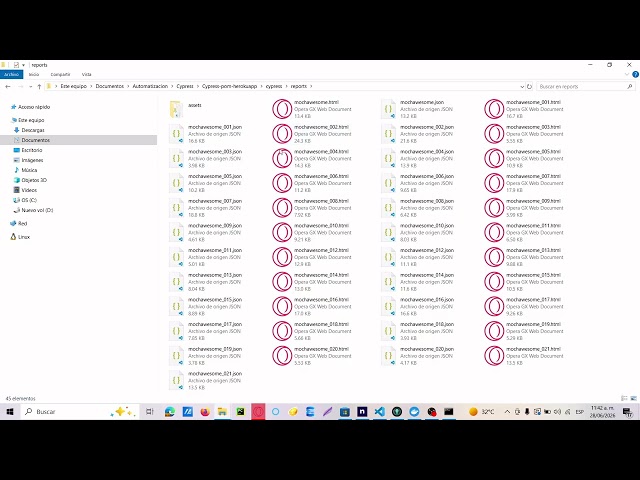Select the mochawesome.html Opera GX icon
Image resolution: width=640 pixels, height=480 pixels.
click(282, 109)
